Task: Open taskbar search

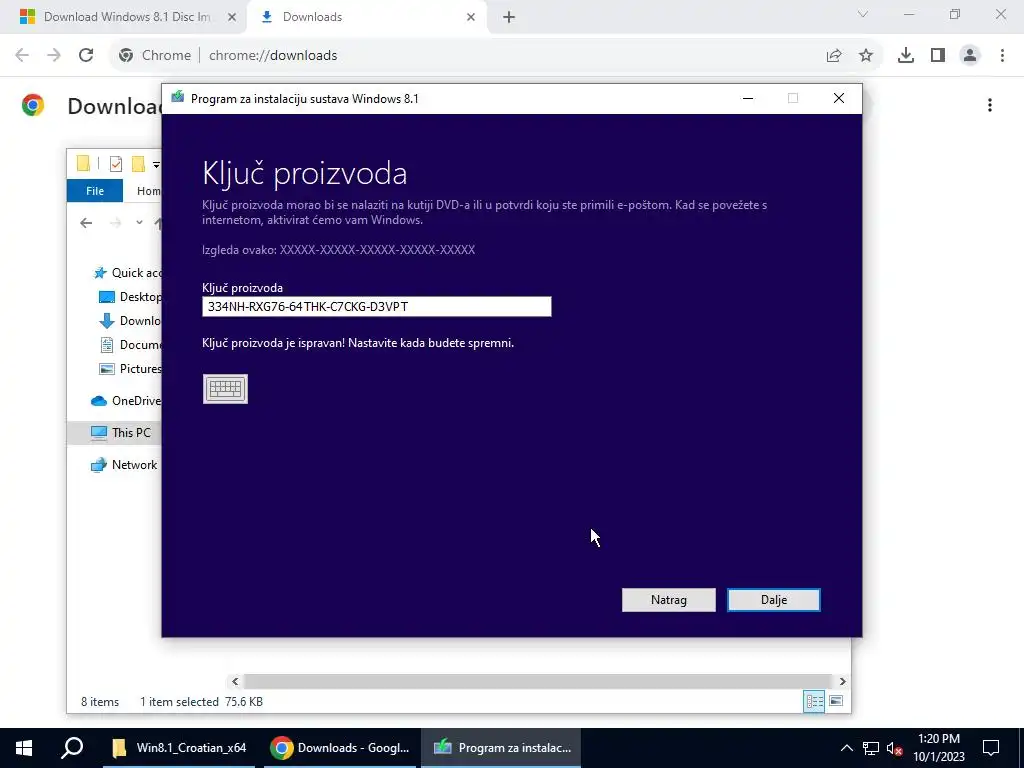Action: click(x=72, y=748)
